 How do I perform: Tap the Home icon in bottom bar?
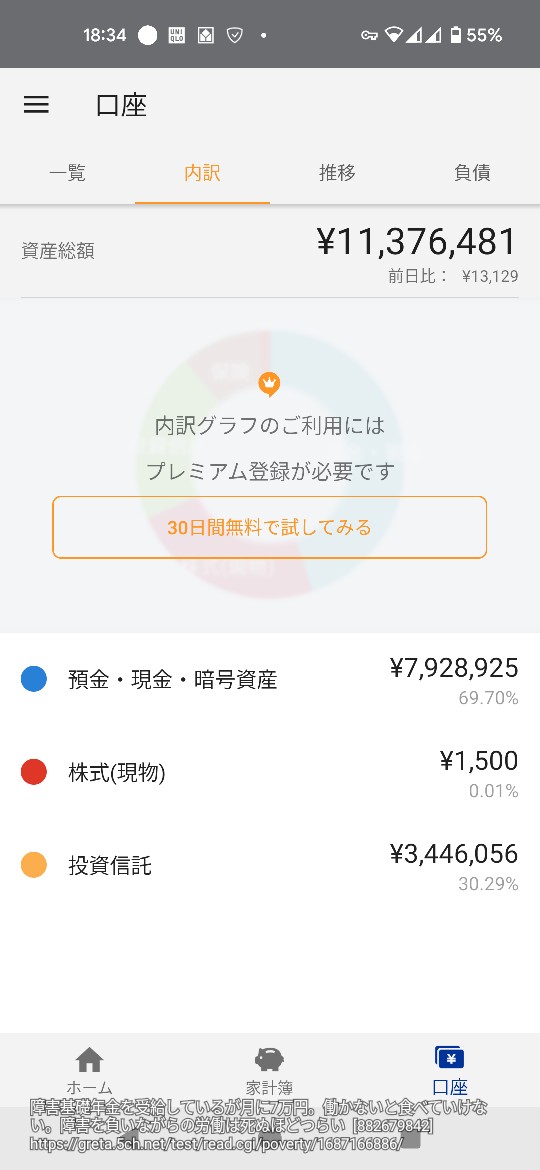[x=90, y=1060]
